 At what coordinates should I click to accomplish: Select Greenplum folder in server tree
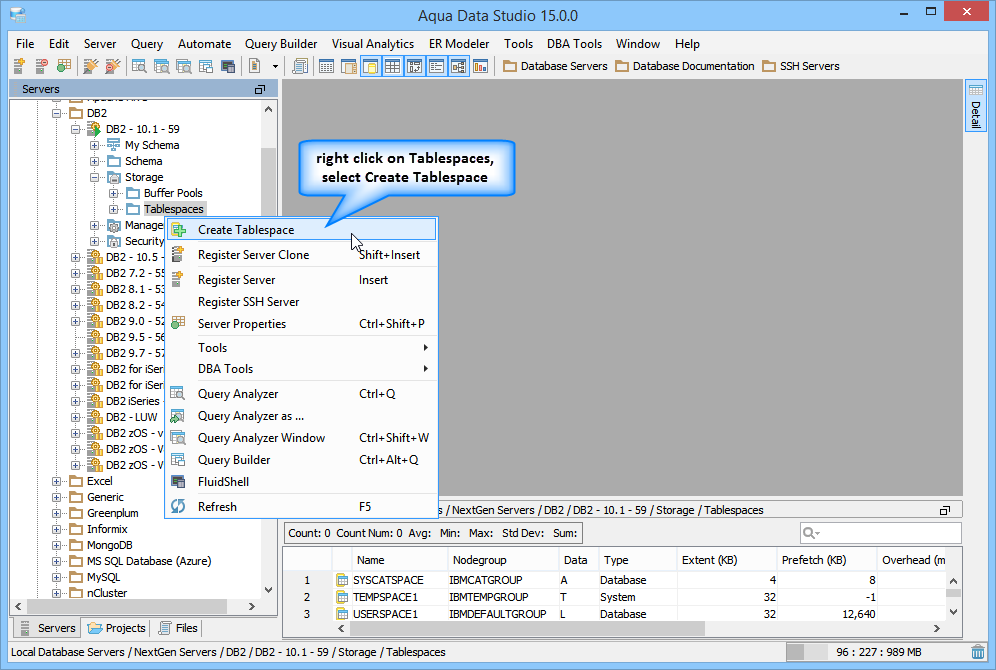(112, 513)
